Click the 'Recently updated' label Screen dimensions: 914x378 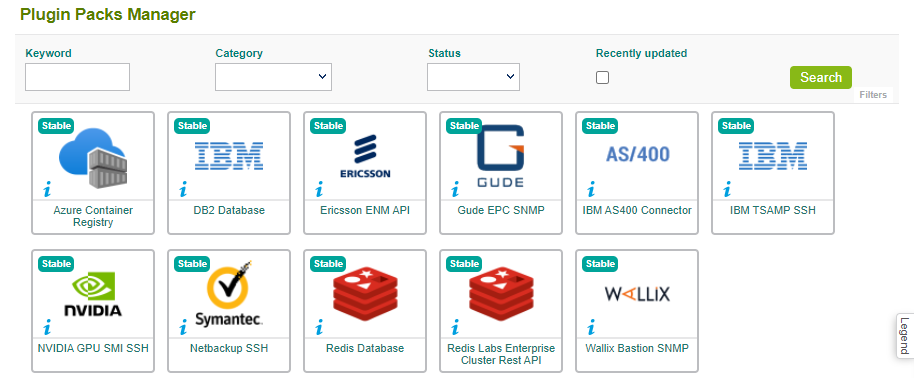(x=641, y=53)
